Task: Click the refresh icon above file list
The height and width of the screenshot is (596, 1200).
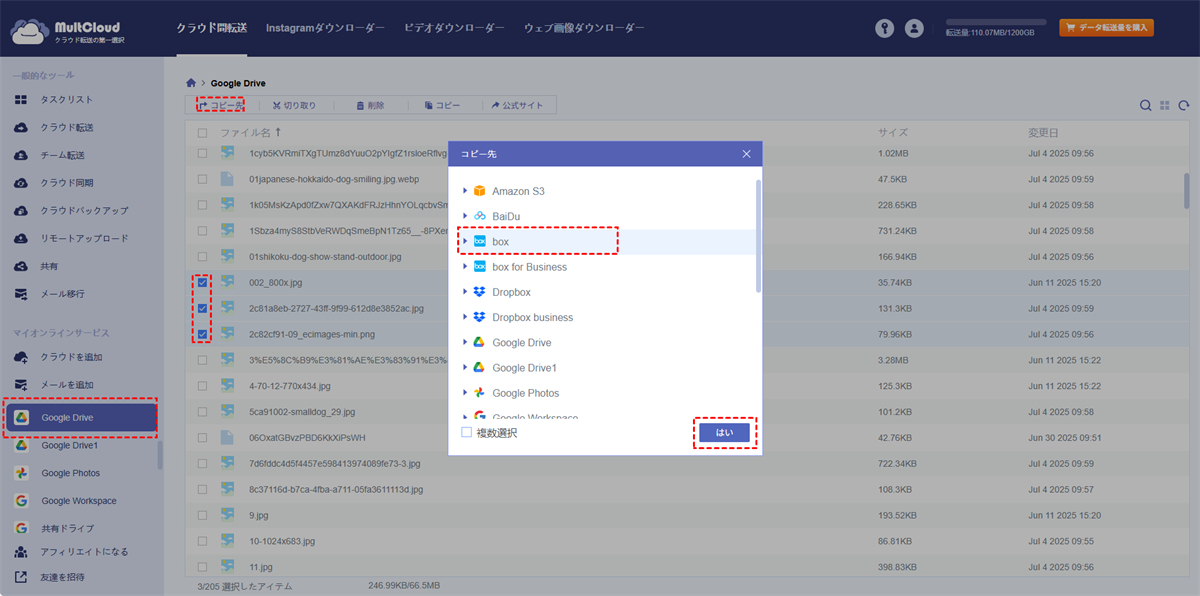Action: pyautogui.click(x=1184, y=105)
